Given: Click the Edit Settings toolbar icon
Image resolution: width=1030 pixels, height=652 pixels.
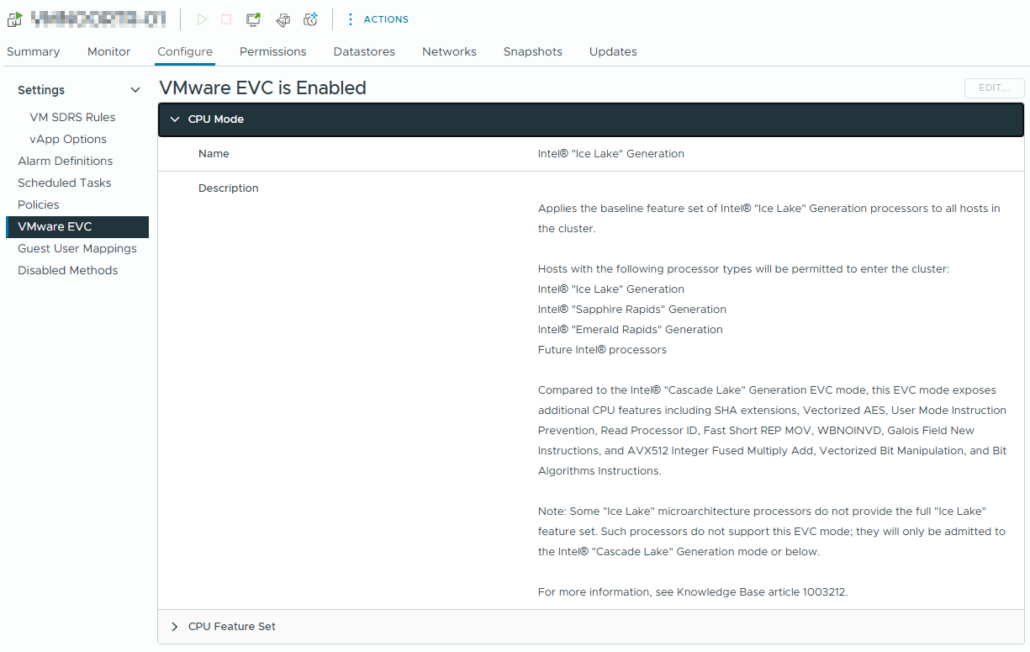Looking at the screenshot, I should [283, 19].
